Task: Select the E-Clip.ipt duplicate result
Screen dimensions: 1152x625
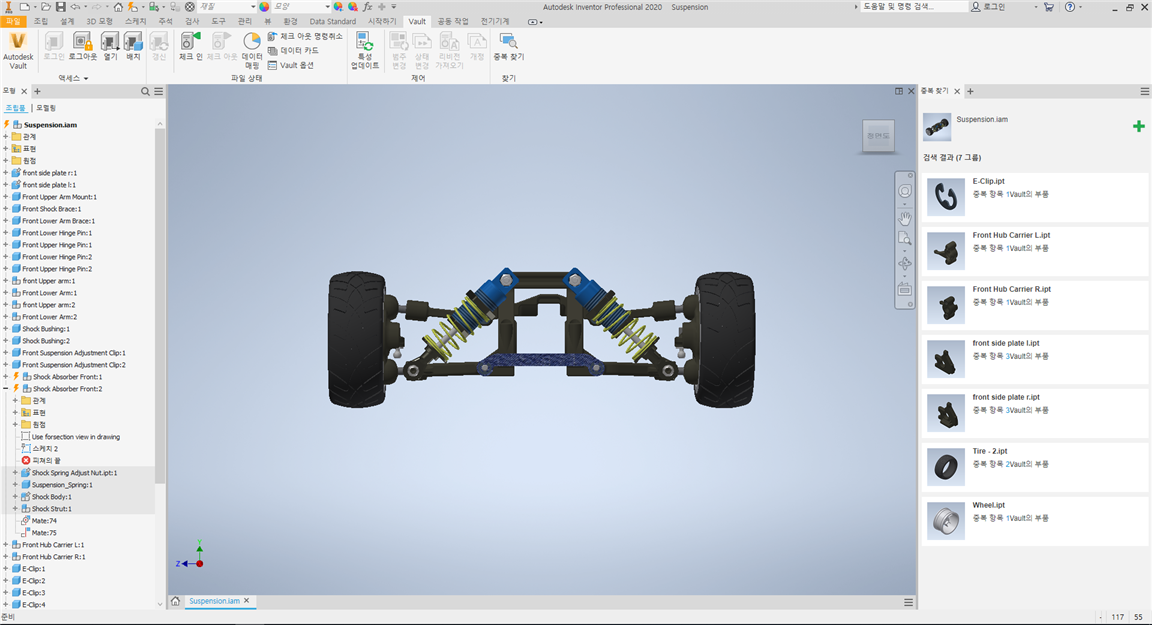Action: 1035,197
